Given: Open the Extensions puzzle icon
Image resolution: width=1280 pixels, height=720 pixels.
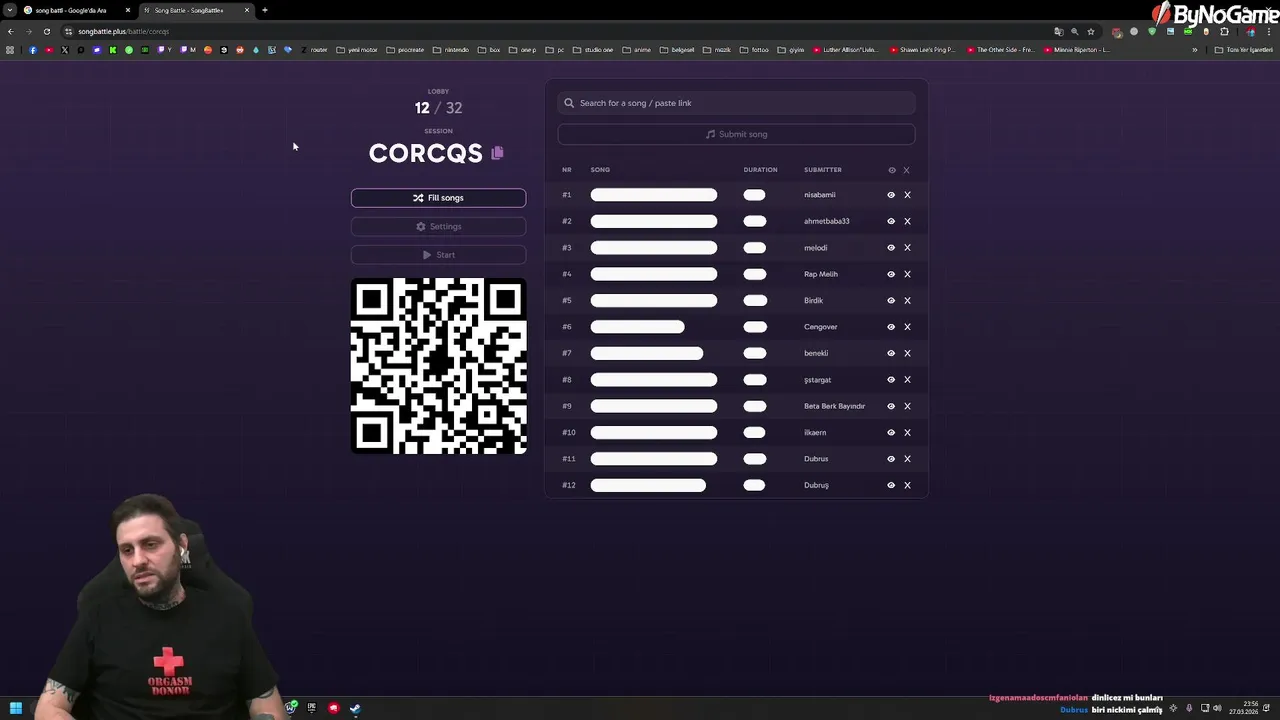Looking at the screenshot, I should pos(1224,31).
